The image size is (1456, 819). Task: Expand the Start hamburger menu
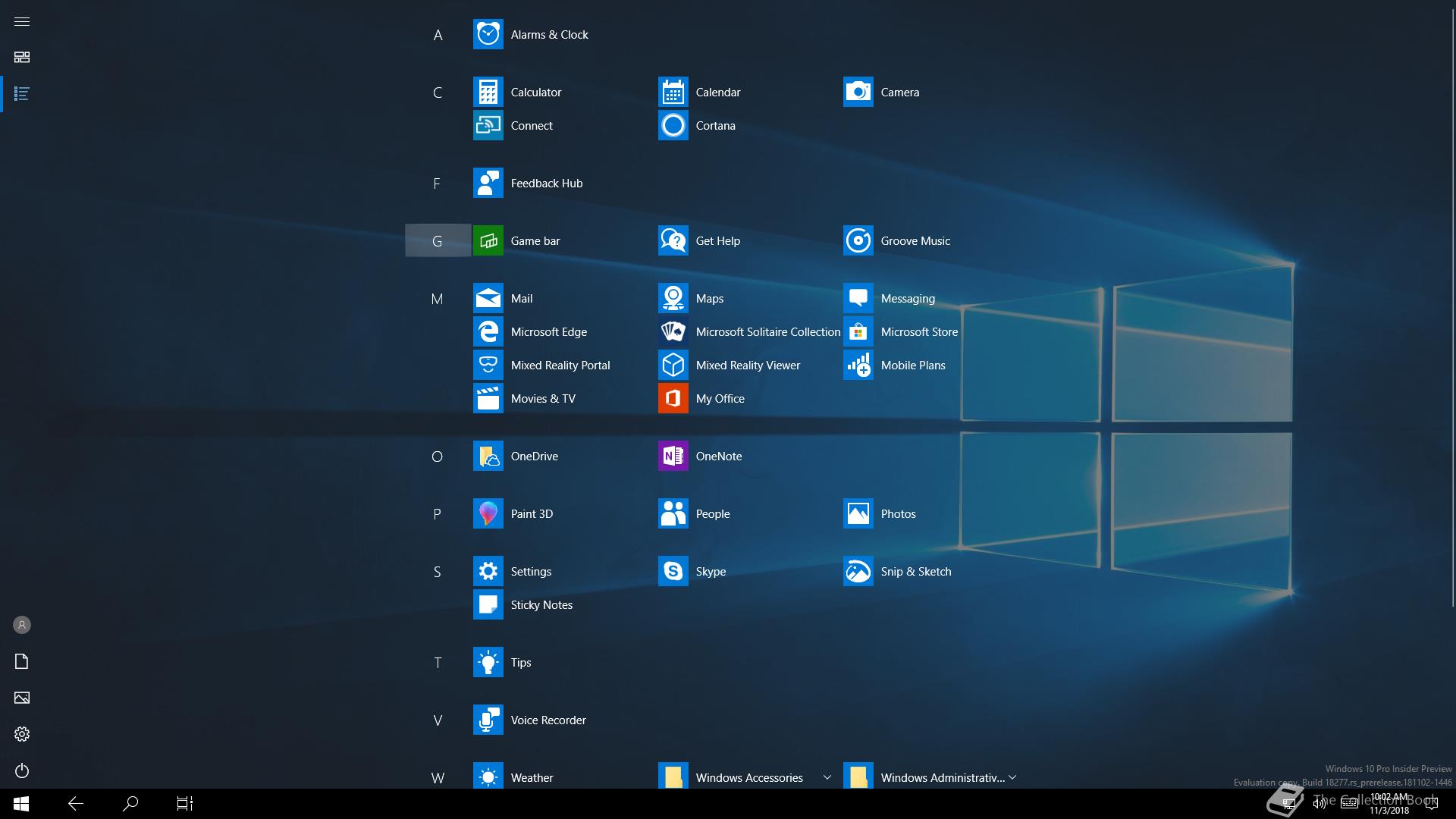click(x=22, y=21)
